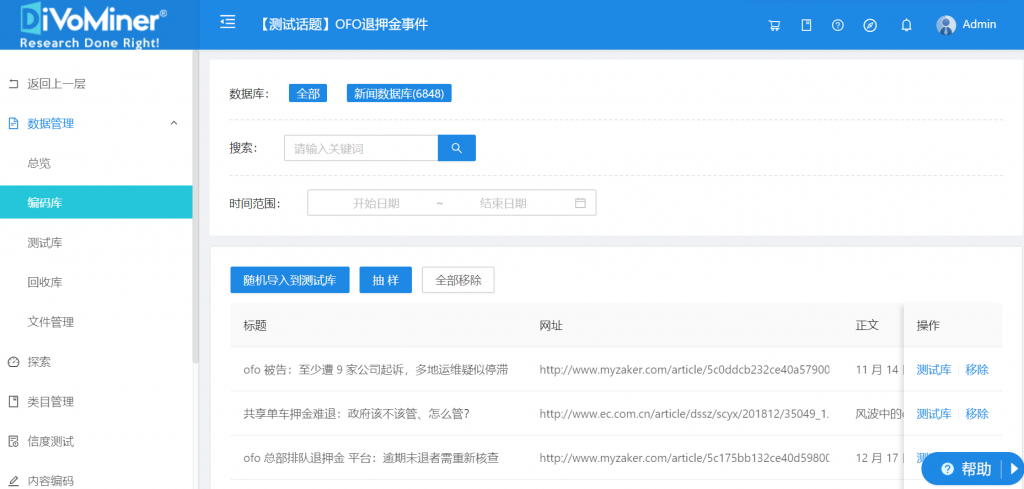Viewport: 1024px width, 489px height.
Task: Open the shopping cart icon
Action: (x=775, y=25)
